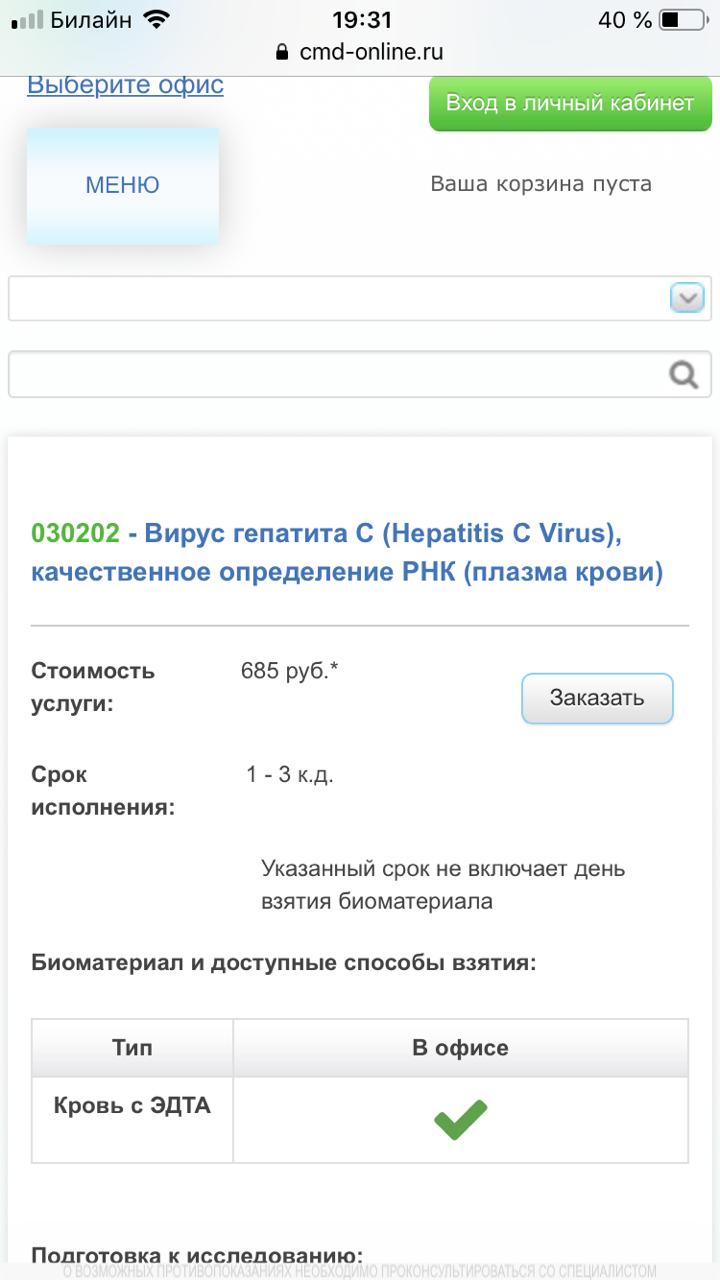Follow the Выберите офис link
The width and height of the screenshot is (720, 1280).
click(x=125, y=85)
